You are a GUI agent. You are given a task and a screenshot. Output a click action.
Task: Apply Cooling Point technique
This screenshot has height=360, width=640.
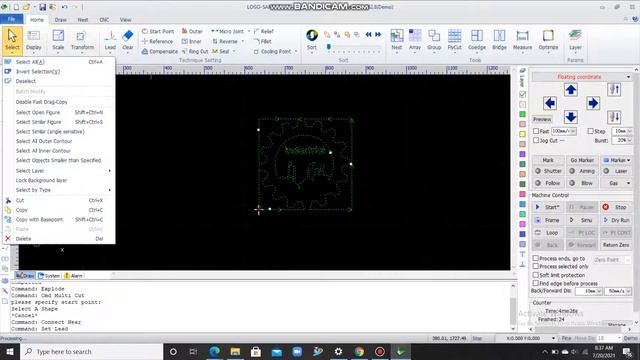(x=272, y=51)
